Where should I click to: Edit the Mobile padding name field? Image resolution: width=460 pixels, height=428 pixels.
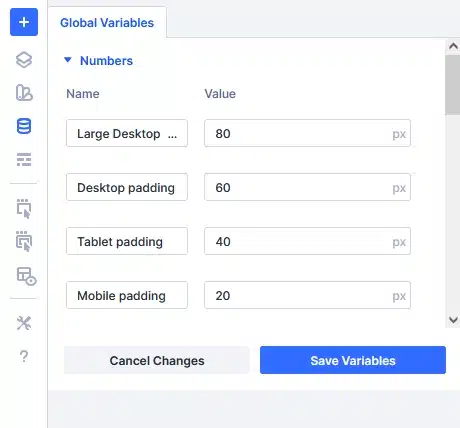pos(127,295)
